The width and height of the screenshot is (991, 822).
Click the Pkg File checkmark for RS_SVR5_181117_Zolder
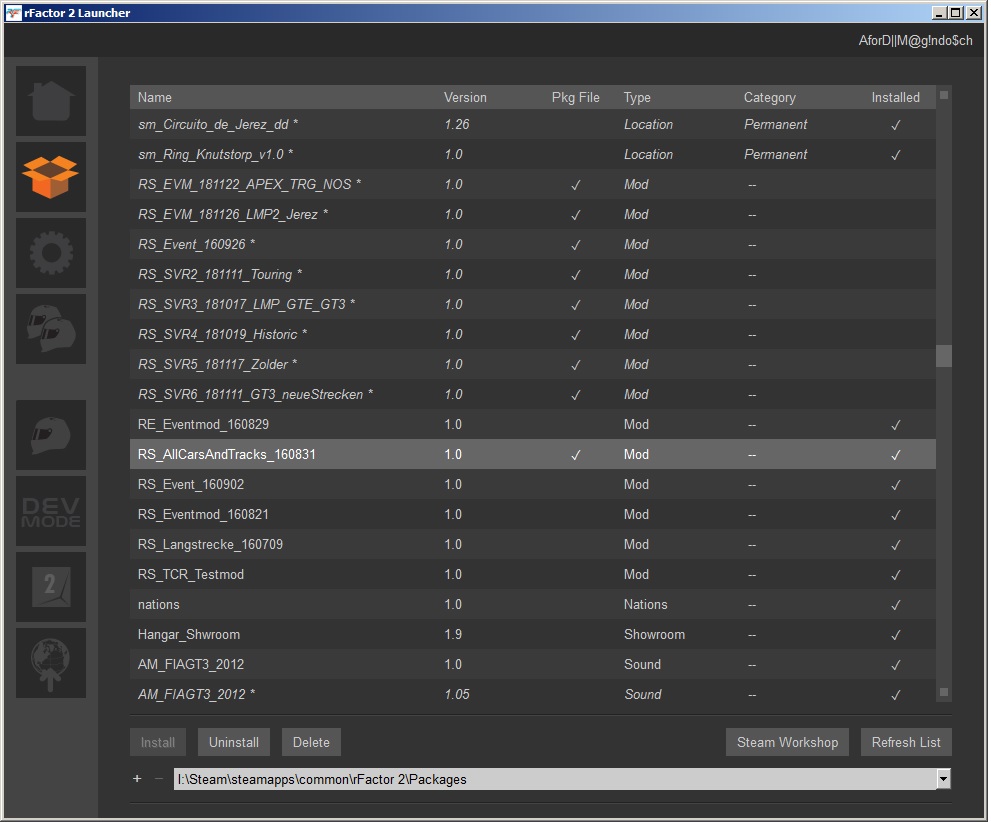click(575, 365)
